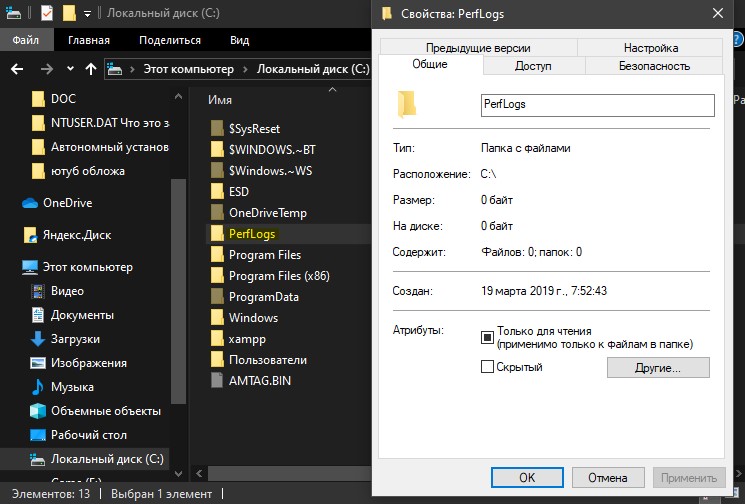Open the Доступ tab in properties

[533, 66]
